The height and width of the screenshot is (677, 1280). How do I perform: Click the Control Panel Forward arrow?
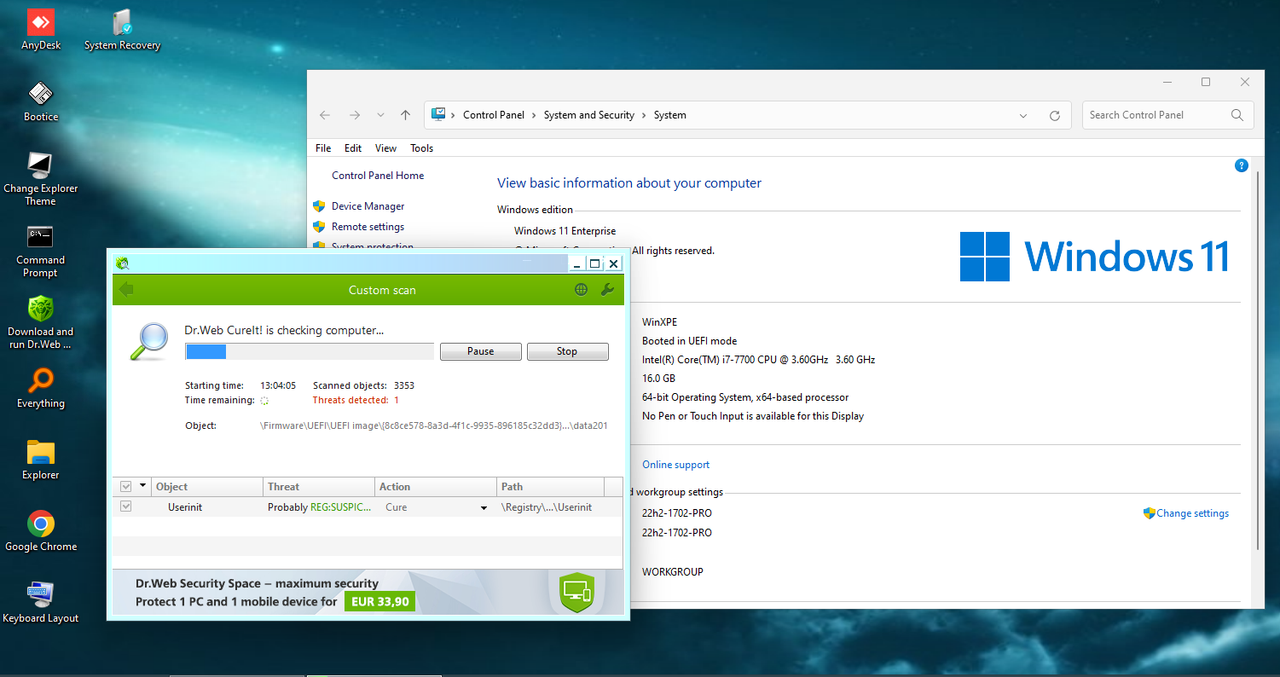[x=354, y=115]
